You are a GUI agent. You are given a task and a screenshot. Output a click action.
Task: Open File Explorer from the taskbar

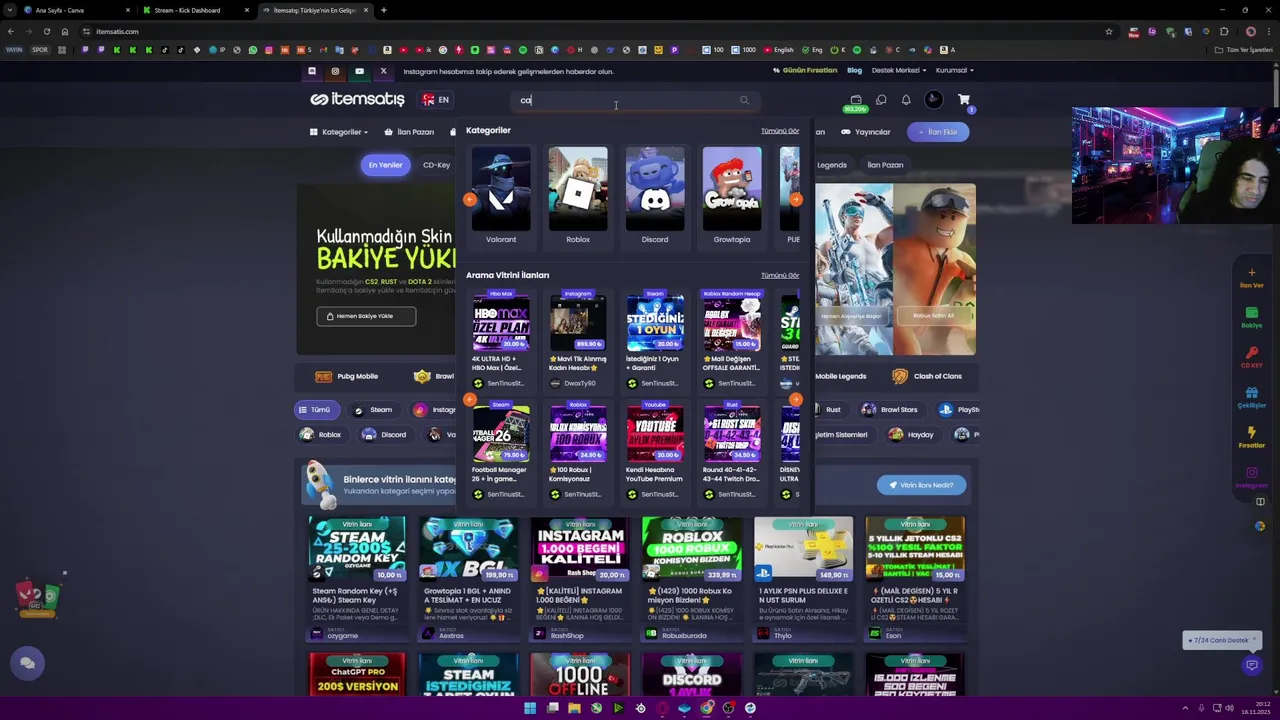point(574,708)
